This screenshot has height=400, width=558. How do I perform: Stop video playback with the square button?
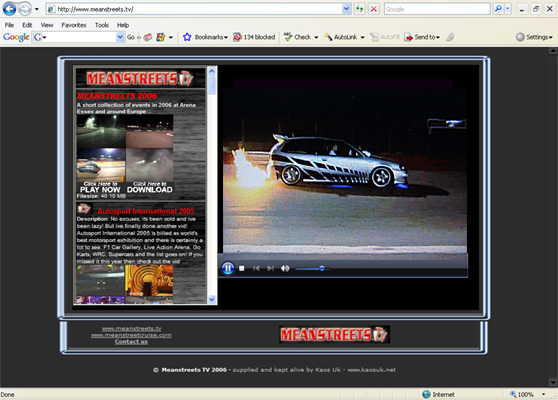point(242,268)
